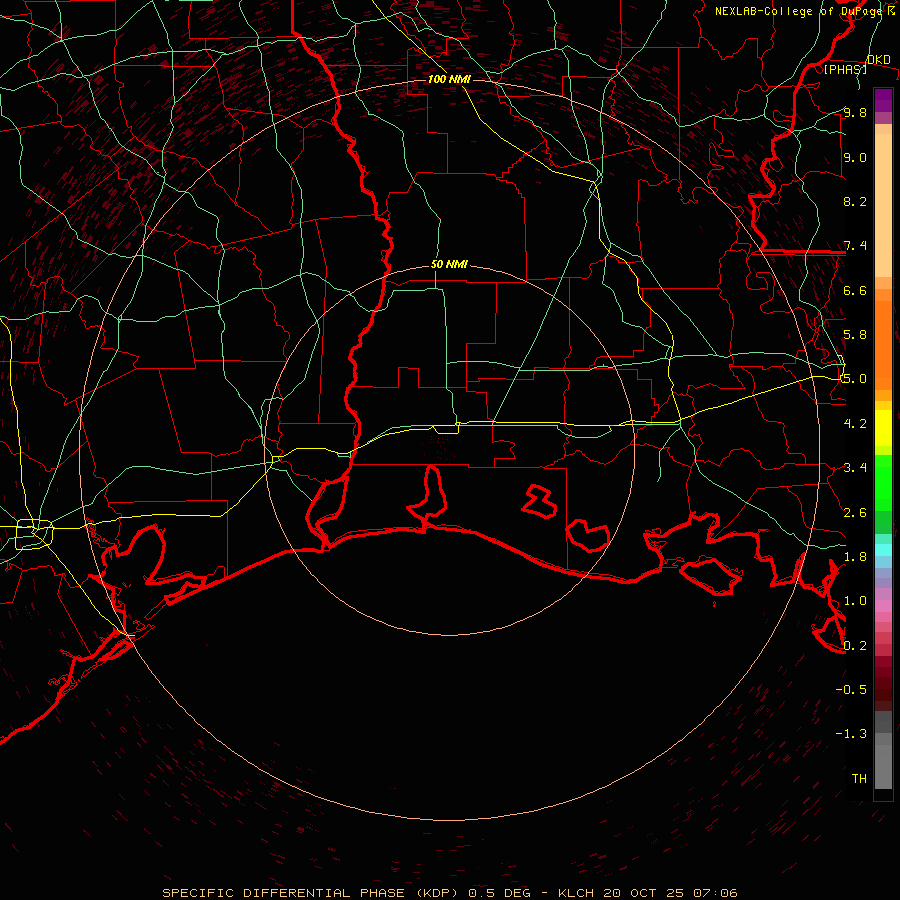The height and width of the screenshot is (900, 900).
Task: Click the 0.5 DEG elevation text
Action: (x=499, y=893)
